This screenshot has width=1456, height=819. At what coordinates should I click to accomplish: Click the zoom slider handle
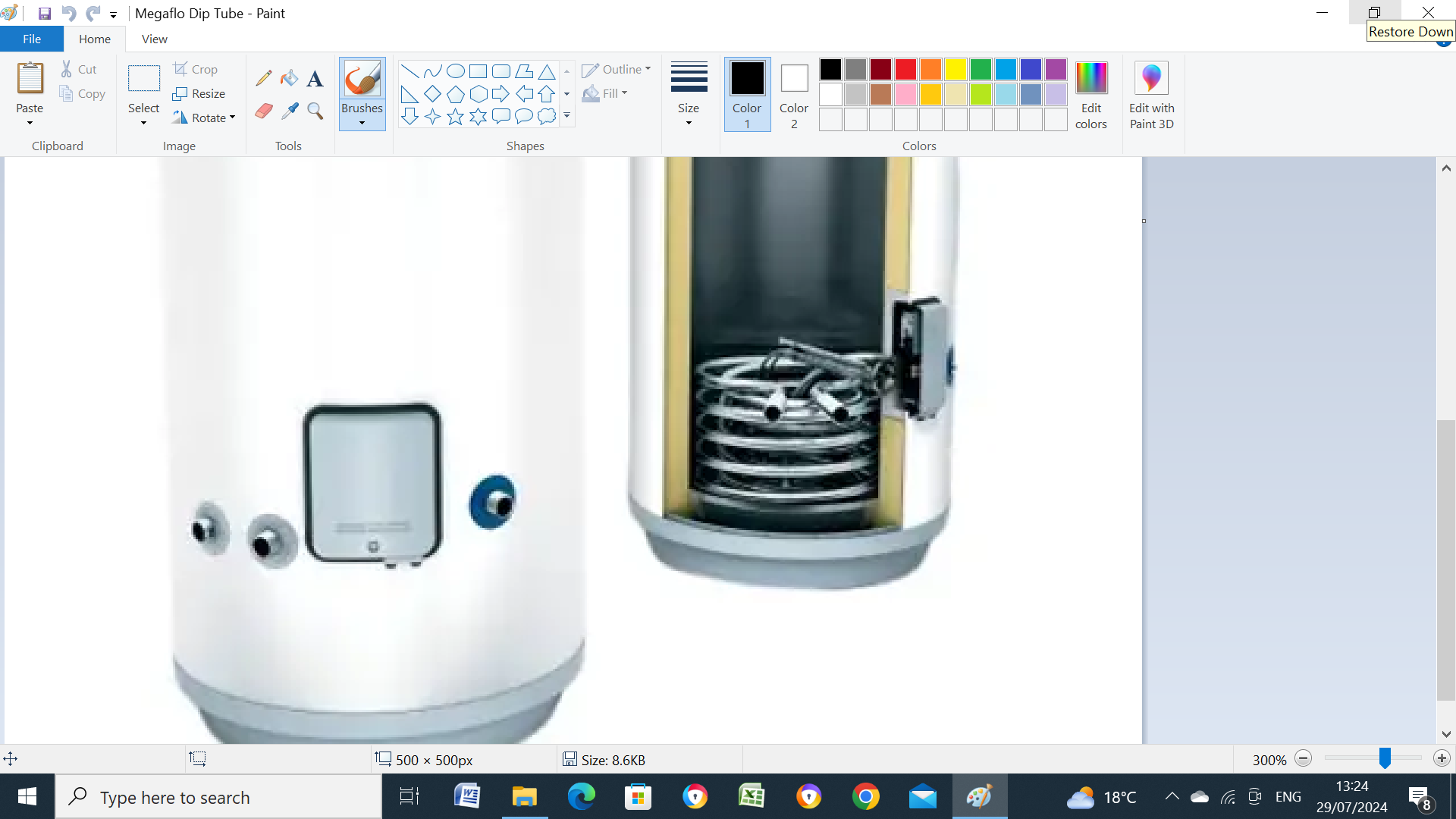1385,758
